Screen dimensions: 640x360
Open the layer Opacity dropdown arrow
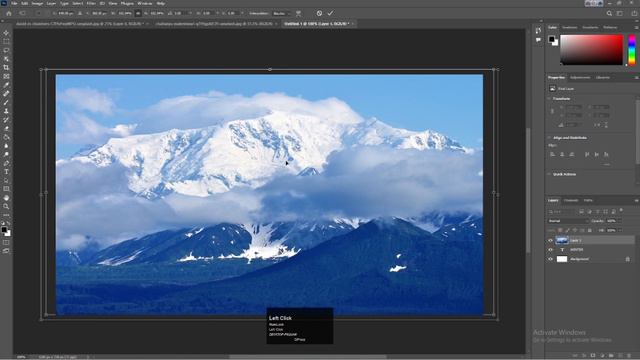coord(620,221)
